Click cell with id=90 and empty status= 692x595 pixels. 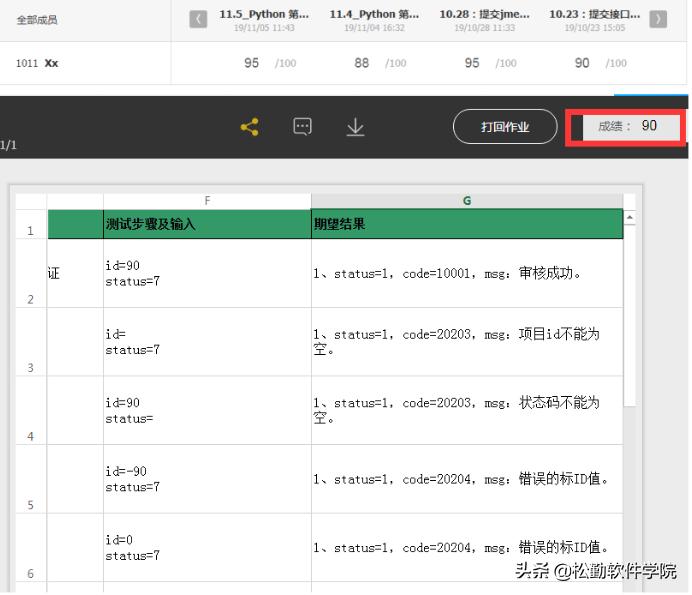coord(207,410)
